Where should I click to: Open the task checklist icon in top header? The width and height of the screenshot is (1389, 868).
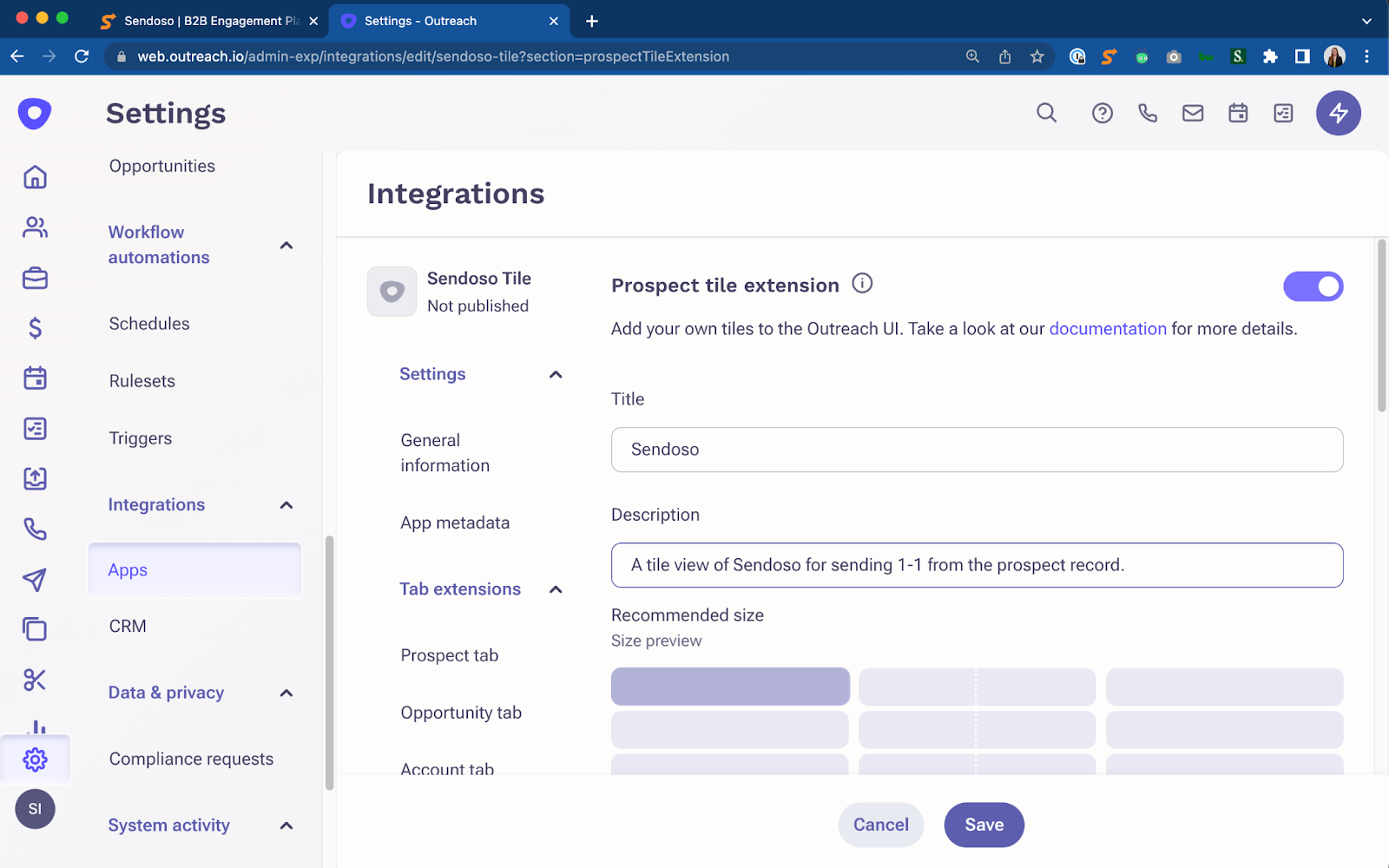click(1283, 113)
